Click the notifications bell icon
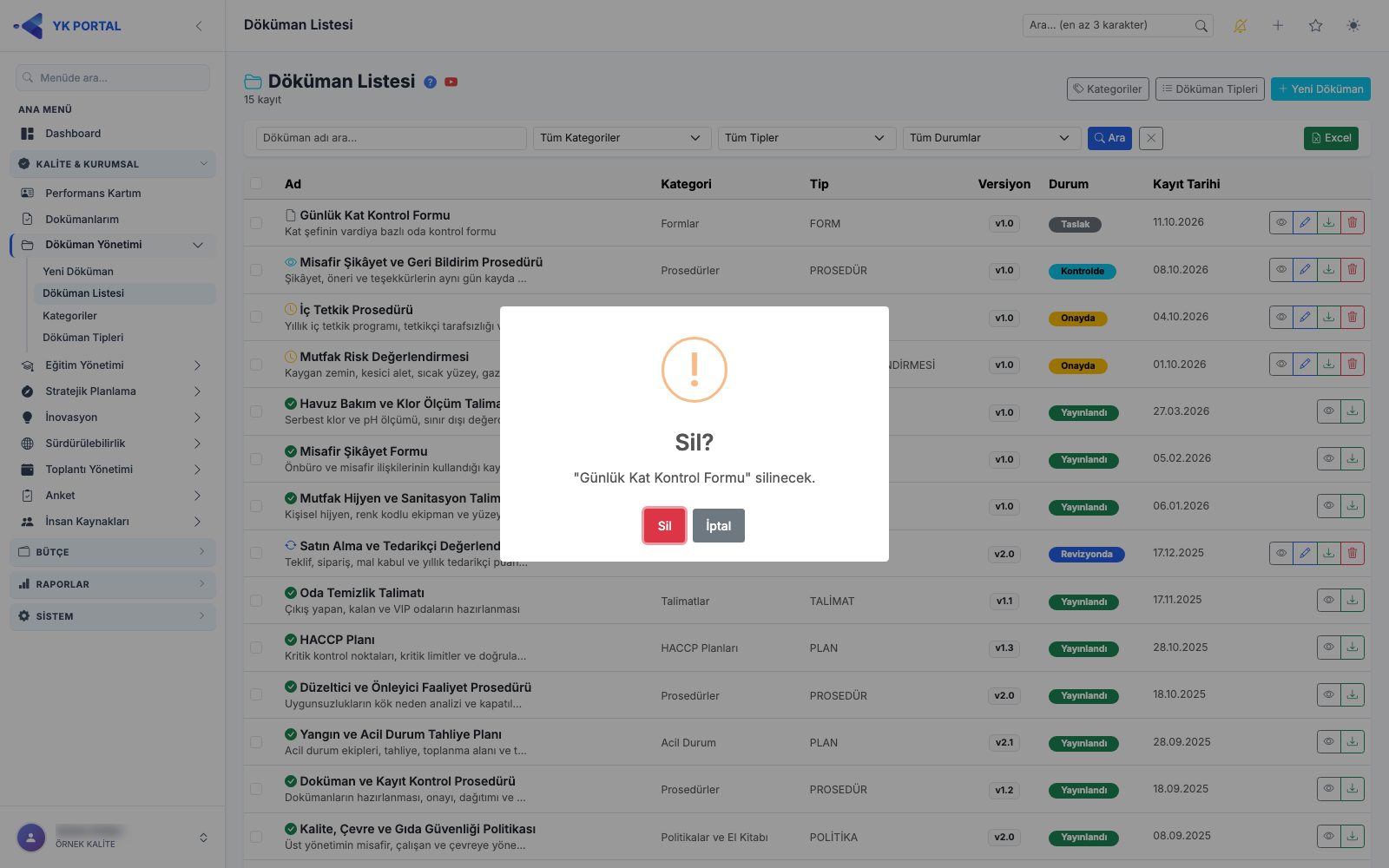This screenshot has width=1389, height=868. click(x=1240, y=26)
